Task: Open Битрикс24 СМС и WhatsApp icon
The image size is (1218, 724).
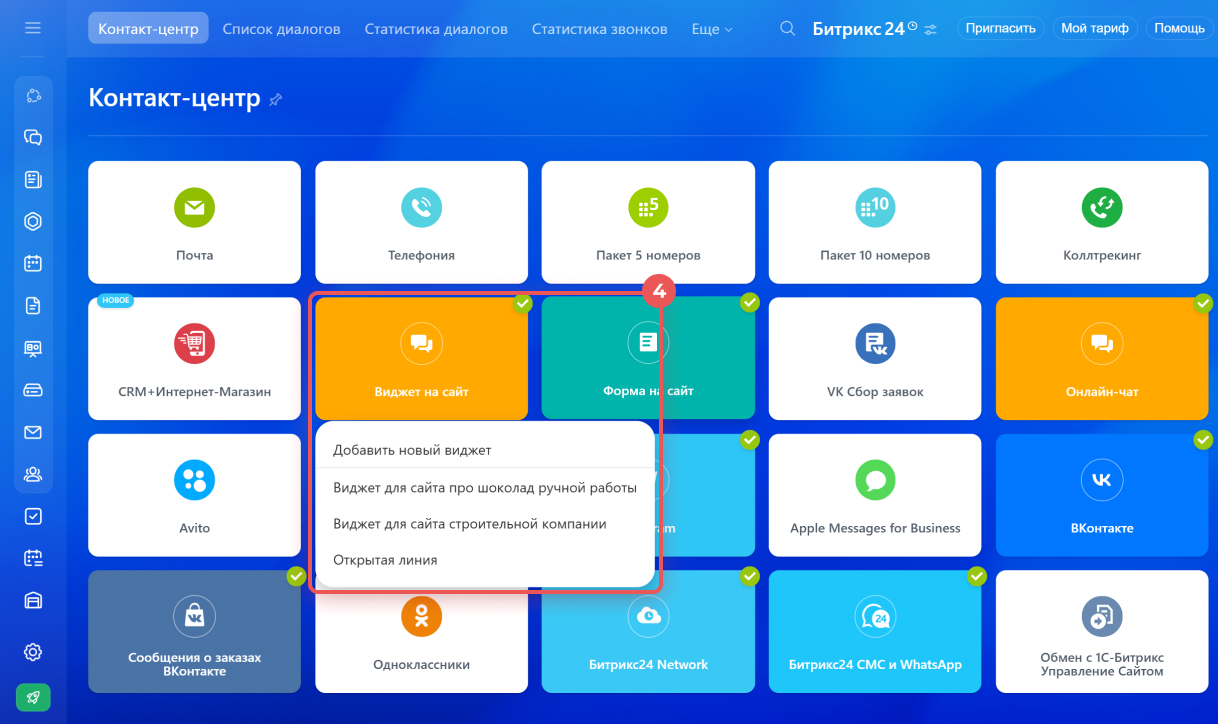Action: point(875,616)
